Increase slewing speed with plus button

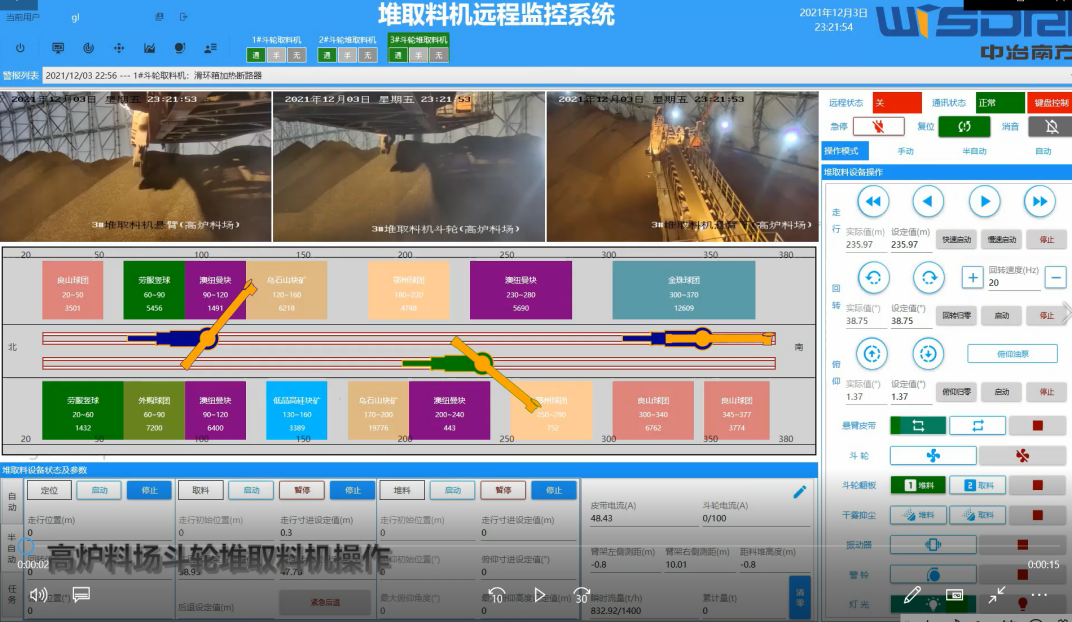coord(972,278)
